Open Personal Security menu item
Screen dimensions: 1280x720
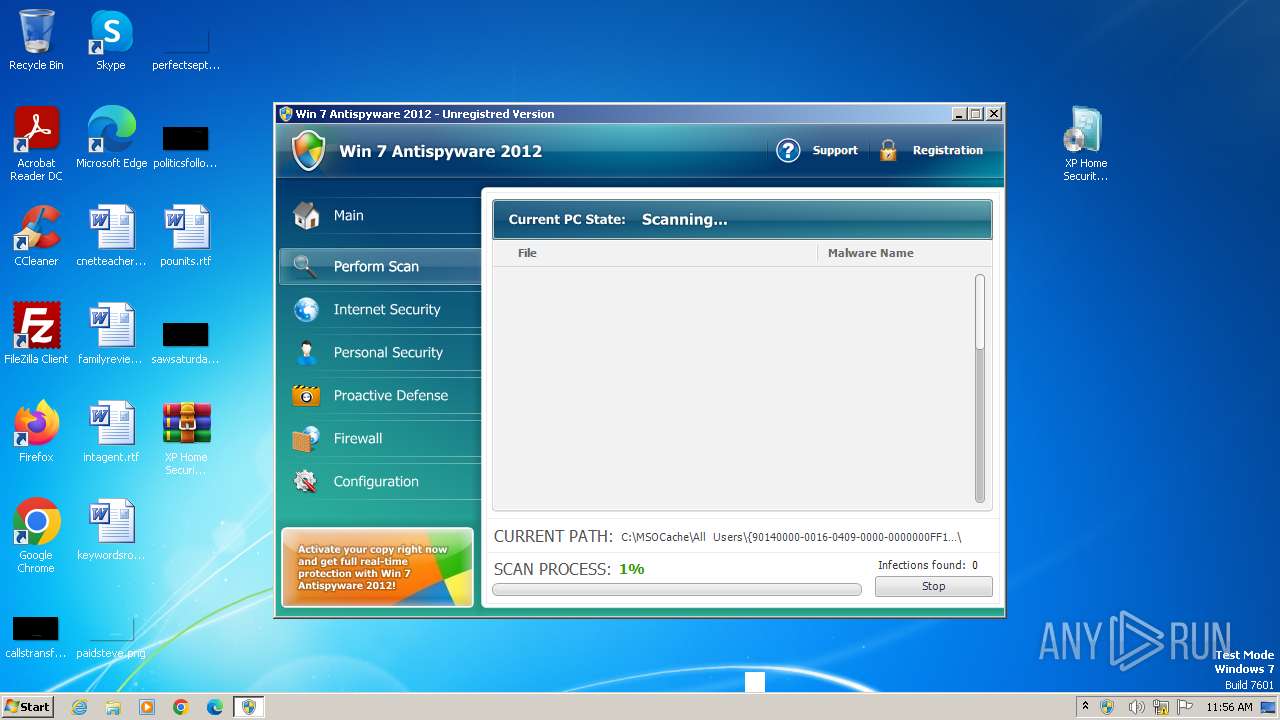[380, 352]
